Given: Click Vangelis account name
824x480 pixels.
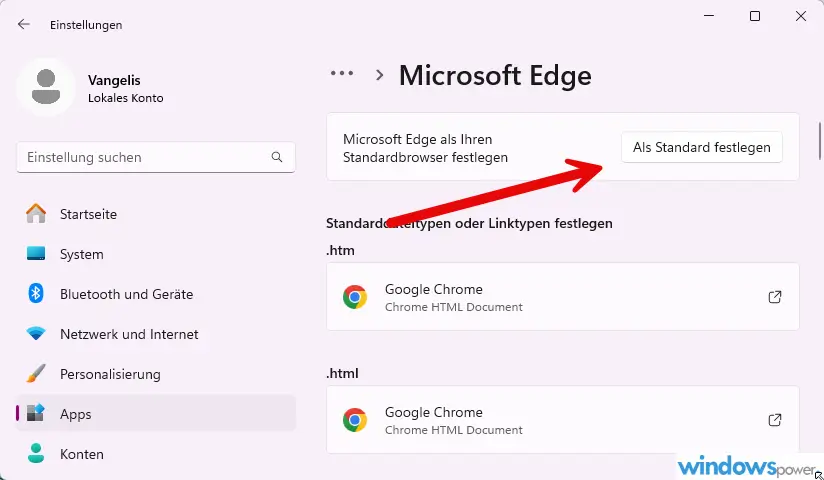Looking at the screenshot, I should [x=114, y=80].
